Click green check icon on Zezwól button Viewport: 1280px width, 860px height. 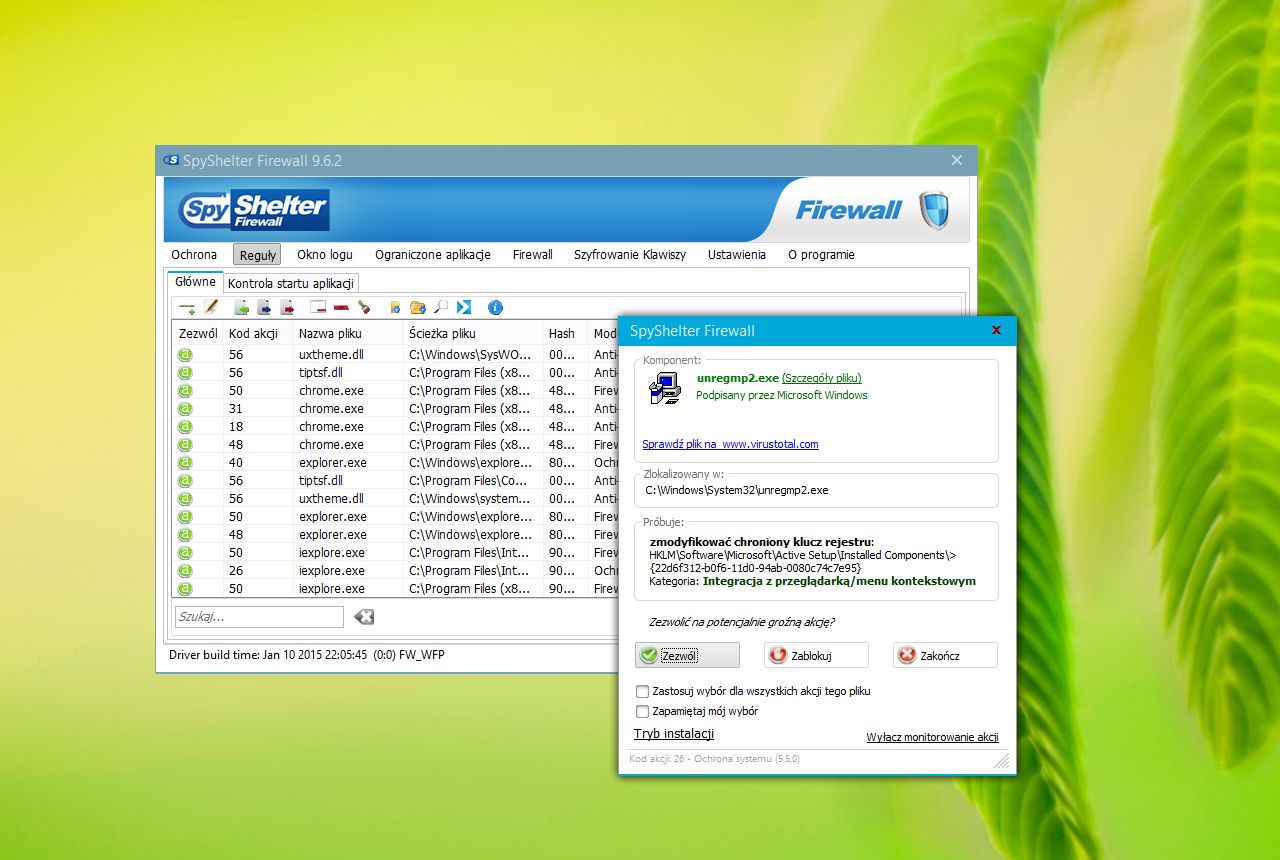[649, 655]
